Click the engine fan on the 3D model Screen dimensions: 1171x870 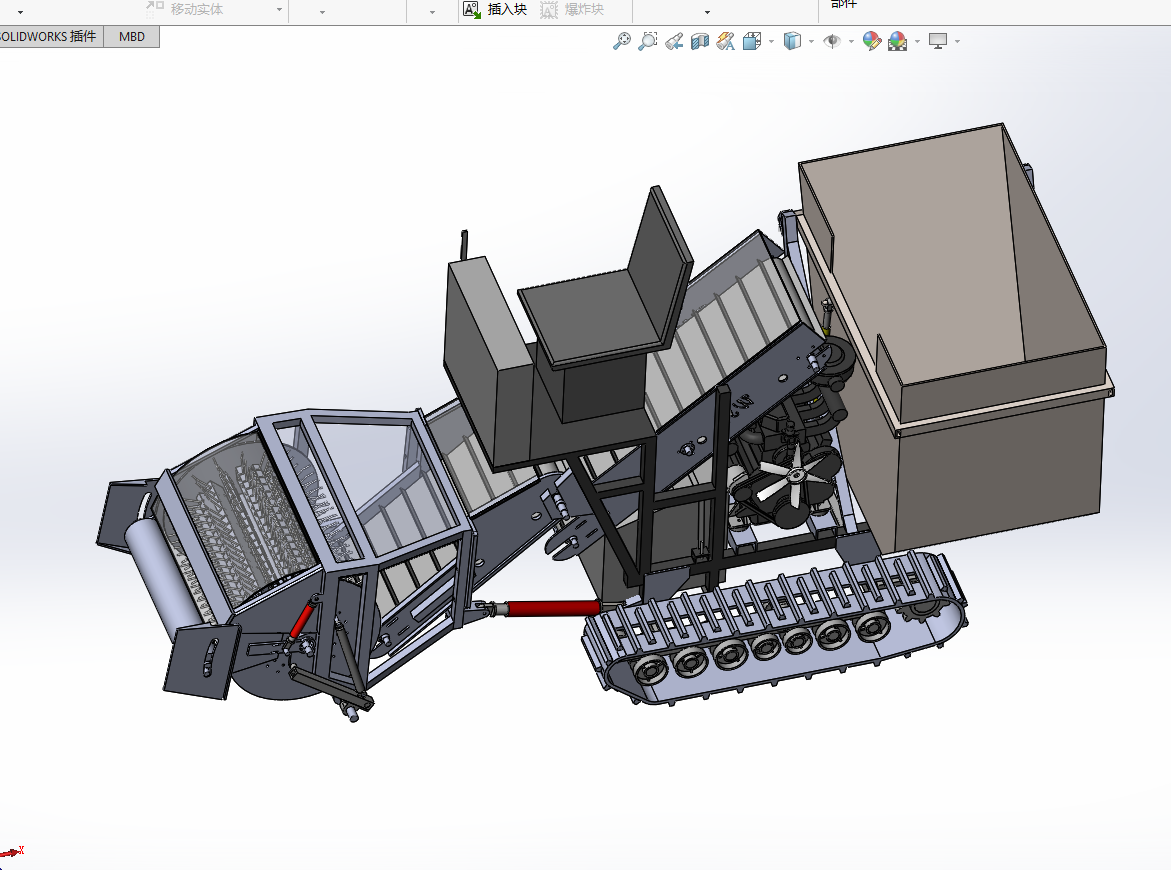point(795,473)
